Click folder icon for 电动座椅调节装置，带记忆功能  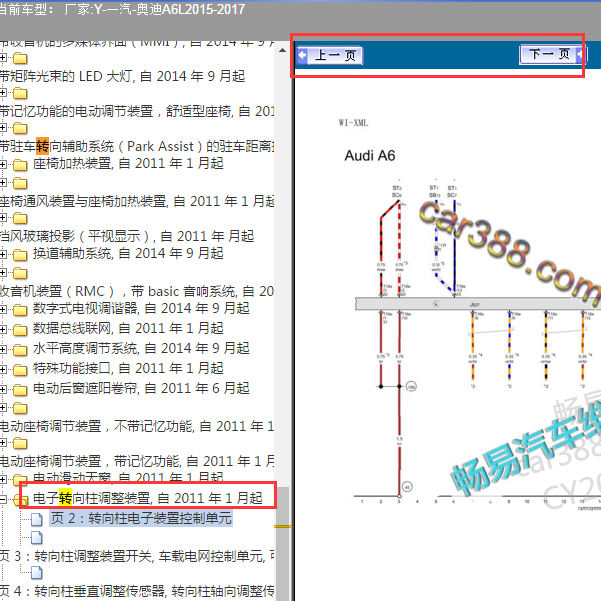click(20, 443)
